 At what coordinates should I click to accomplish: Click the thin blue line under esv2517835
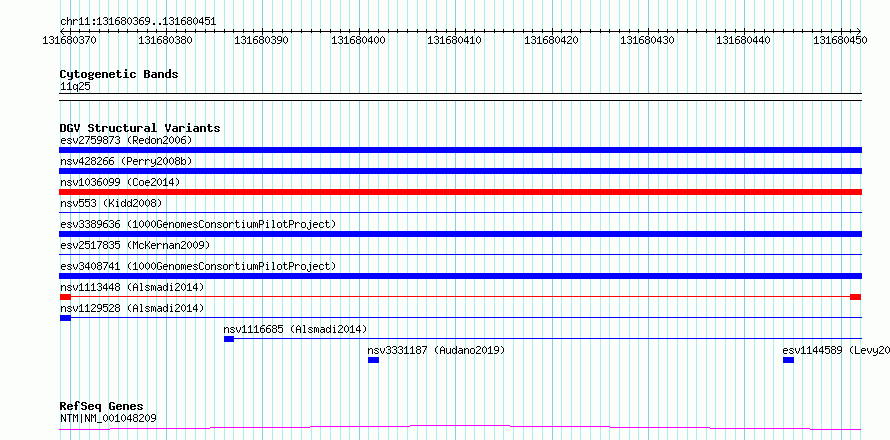click(x=460, y=255)
